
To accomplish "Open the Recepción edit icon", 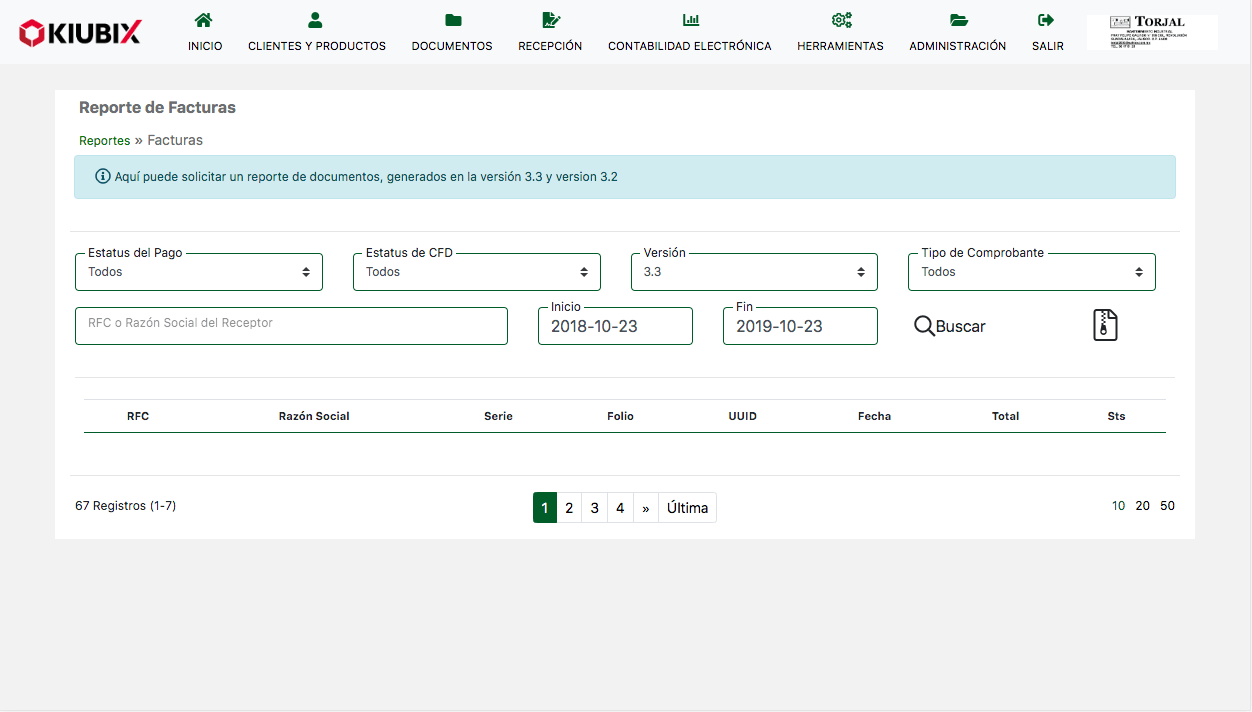I will [x=550, y=20].
